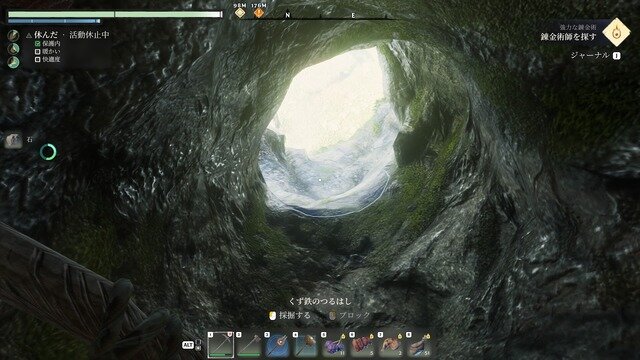The width and height of the screenshot is (640, 360).
Task: Select the tool in hotbar slot 2
Action: tap(249, 345)
